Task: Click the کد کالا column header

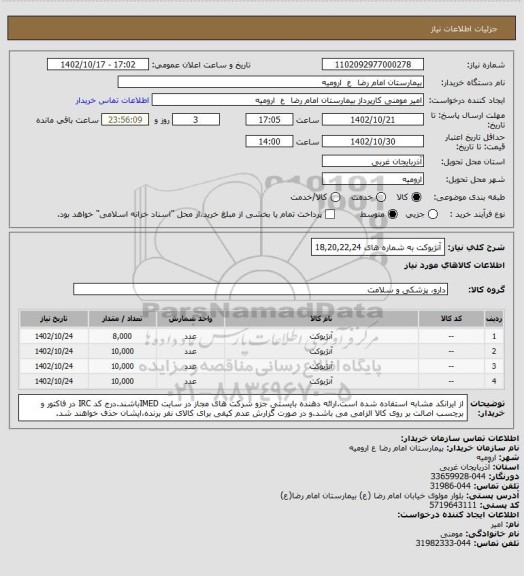Action: click(x=451, y=318)
